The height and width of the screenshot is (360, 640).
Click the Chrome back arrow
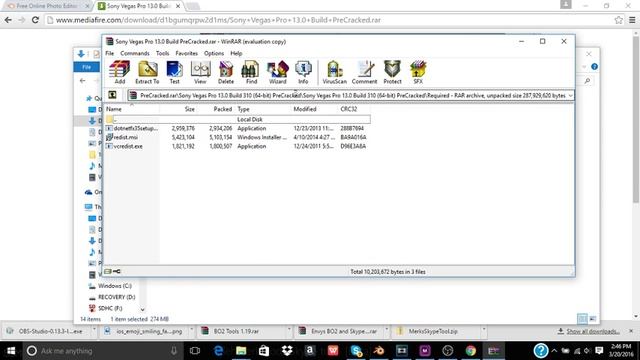8,20
